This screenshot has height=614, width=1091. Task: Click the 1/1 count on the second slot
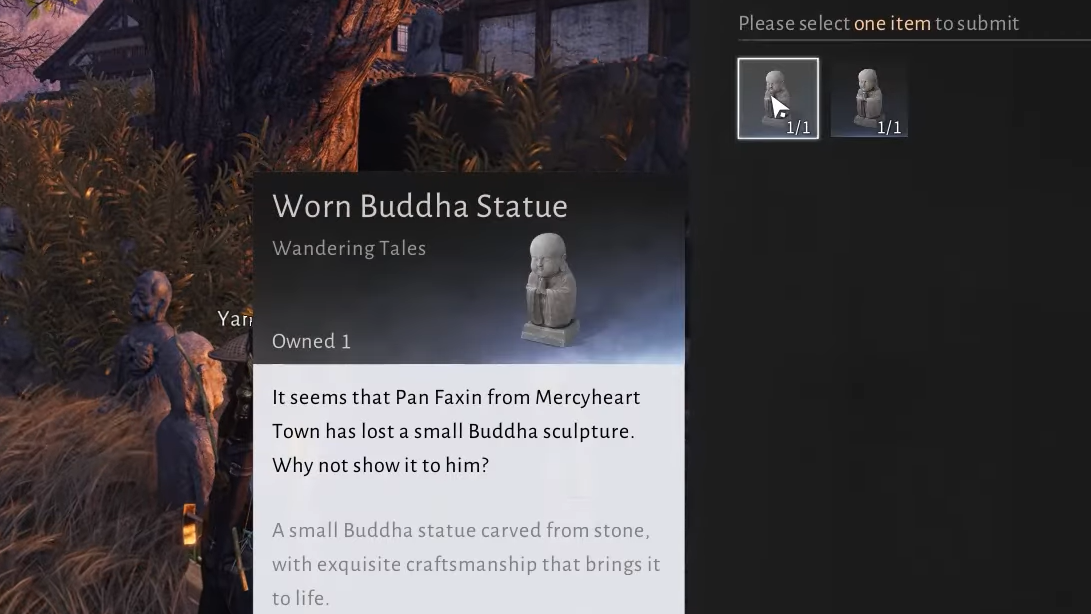click(x=889, y=127)
